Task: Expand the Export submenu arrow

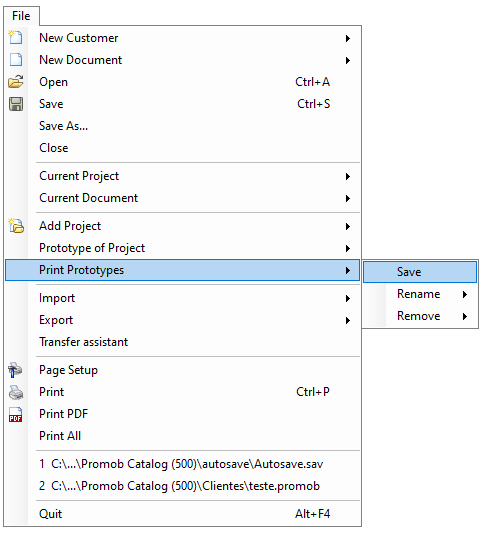Action: 347,320
